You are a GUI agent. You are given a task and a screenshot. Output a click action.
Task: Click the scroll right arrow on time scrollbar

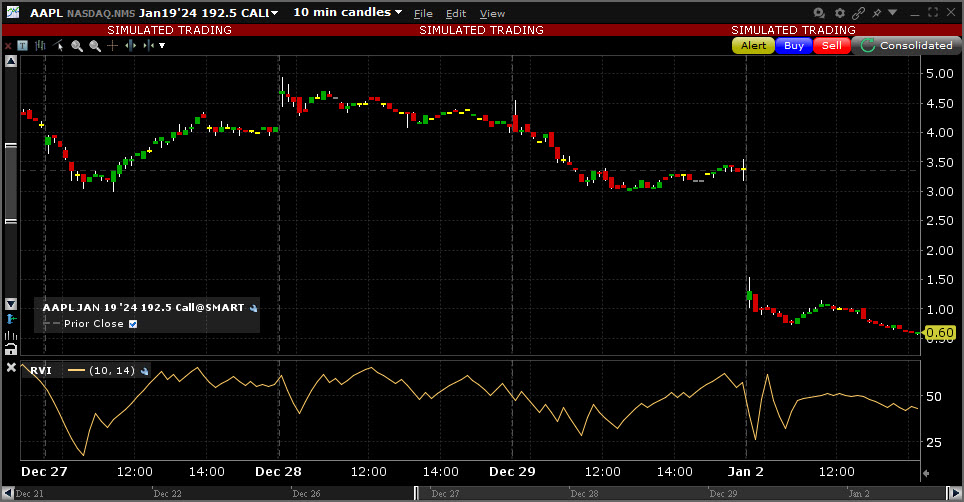(956, 493)
